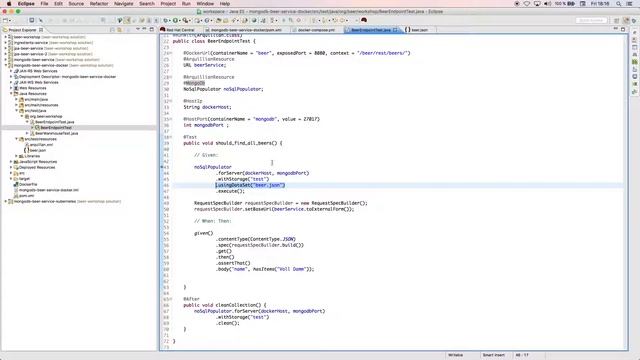Click Writable status bar entry
Image resolution: width=640 pixels, height=360 pixels.
(x=456, y=355)
